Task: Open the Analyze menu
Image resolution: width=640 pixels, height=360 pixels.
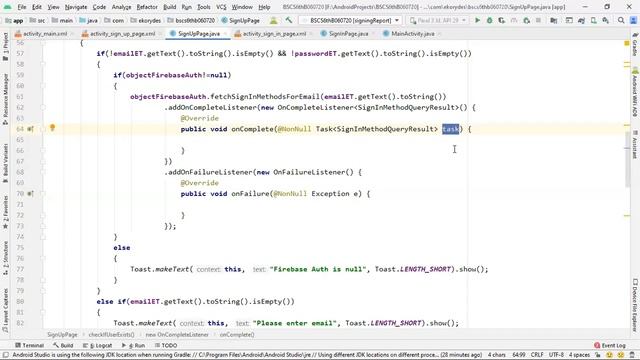Action: point(121,7)
